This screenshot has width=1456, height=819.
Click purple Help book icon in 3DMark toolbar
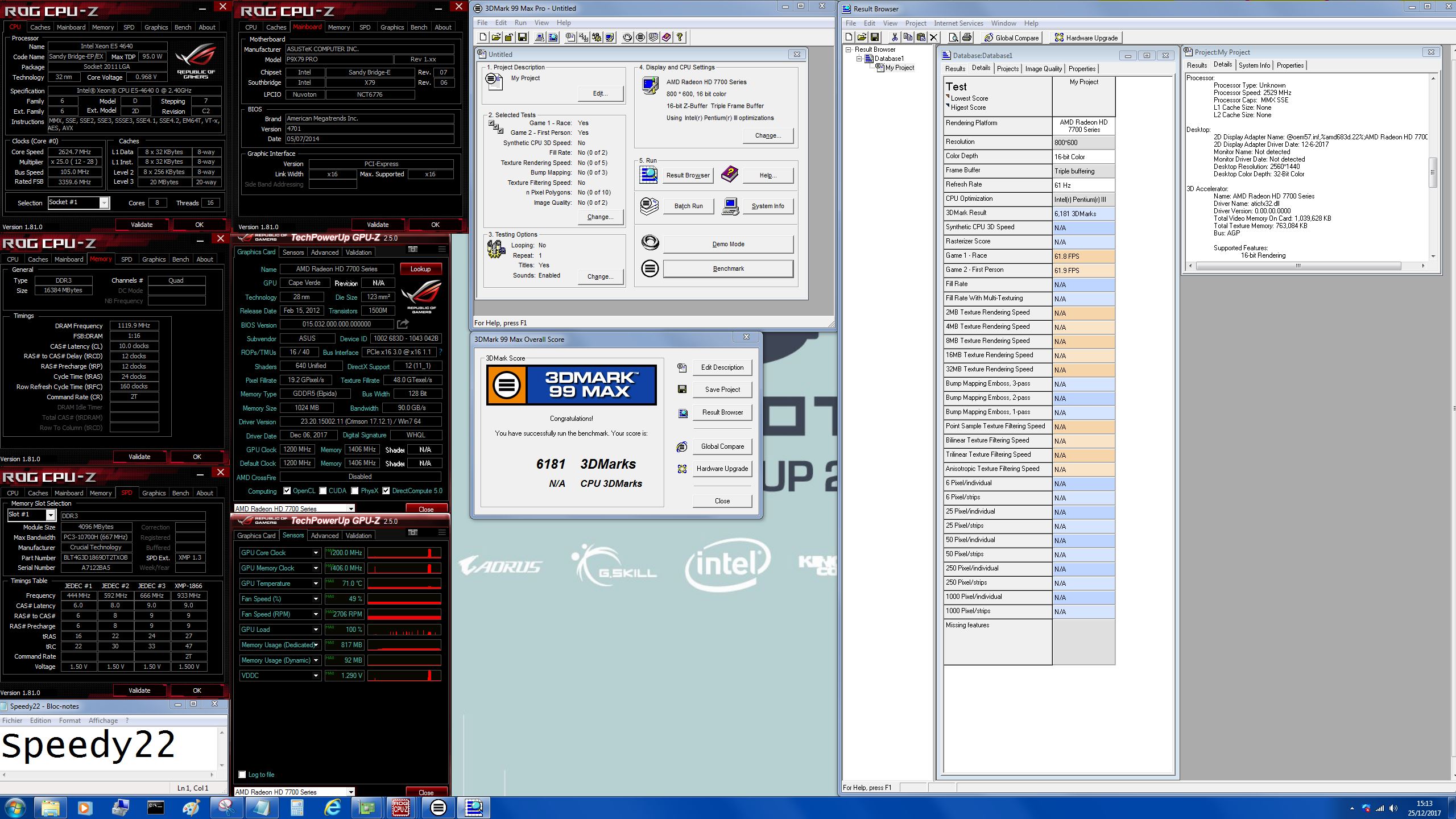(x=667, y=38)
